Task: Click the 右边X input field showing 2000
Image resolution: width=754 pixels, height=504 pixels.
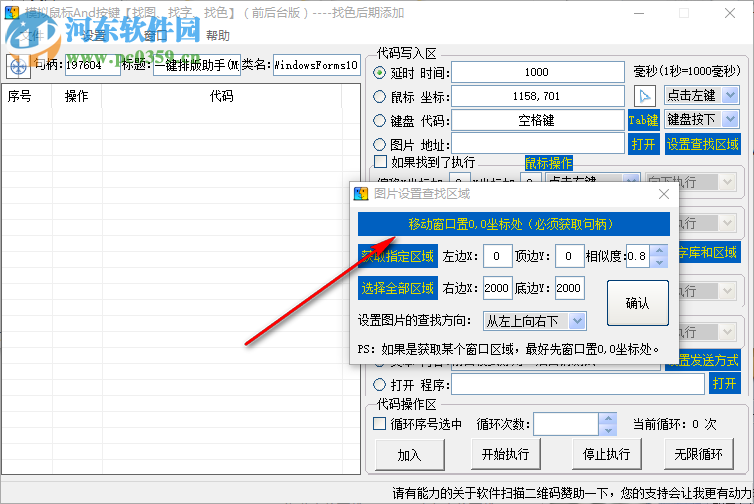Action: (498, 288)
